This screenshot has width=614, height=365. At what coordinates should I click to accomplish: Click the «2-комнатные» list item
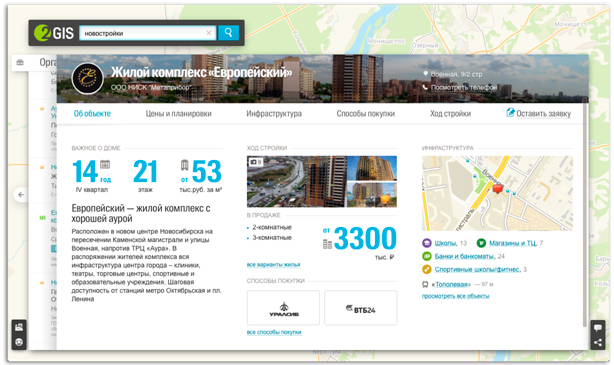tap(272, 227)
